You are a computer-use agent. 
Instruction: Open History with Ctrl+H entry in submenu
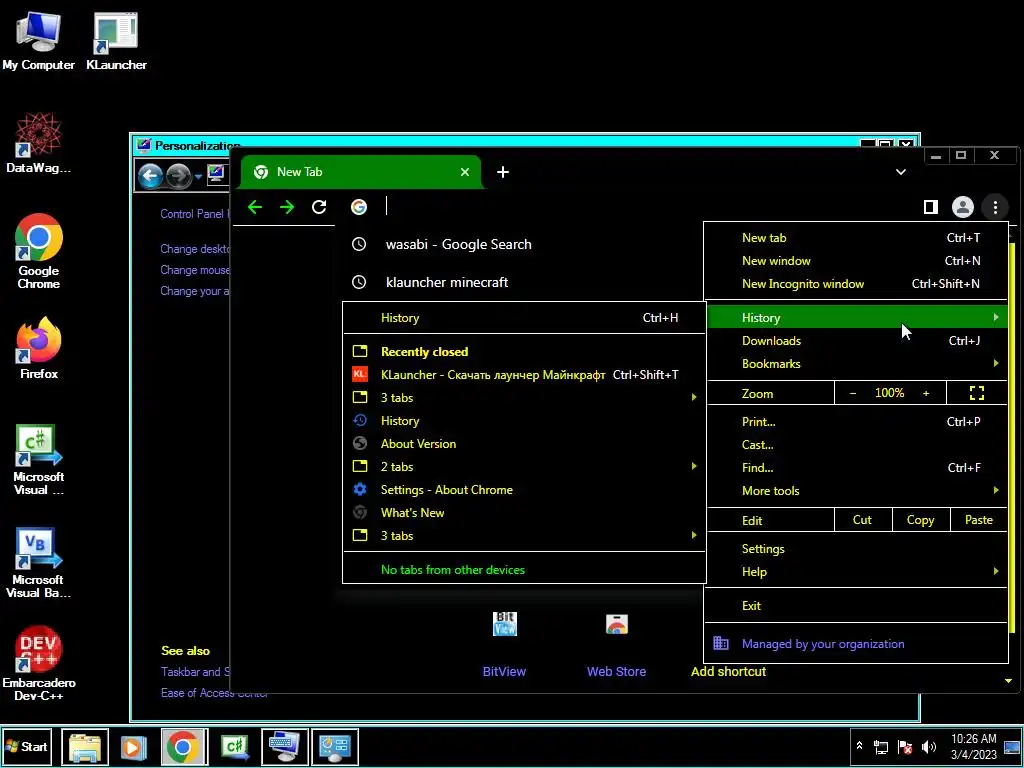(x=524, y=318)
